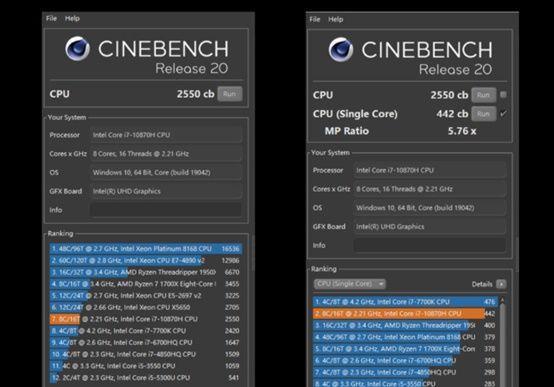Click Info input field in left window
Viewport: 554px width, 387px height.
tap(166, 210)
